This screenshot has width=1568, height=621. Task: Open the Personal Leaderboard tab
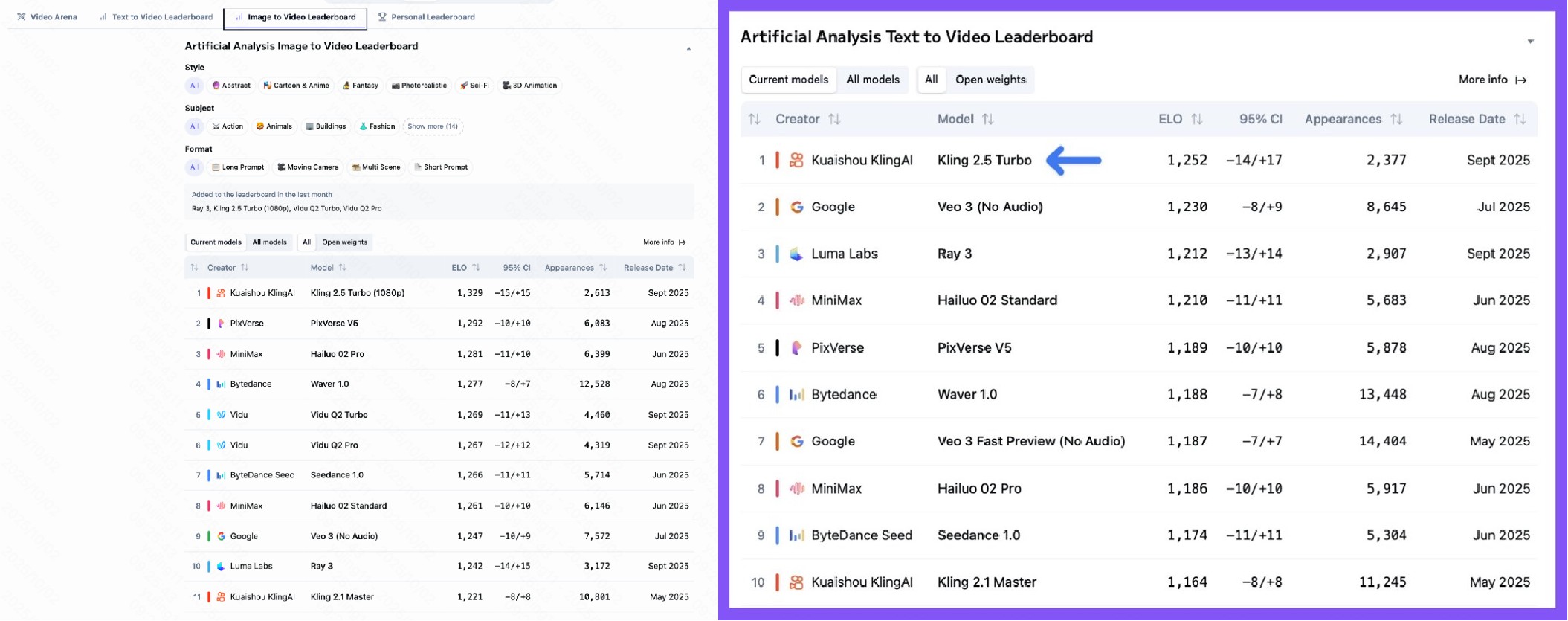tap(427, 16)
